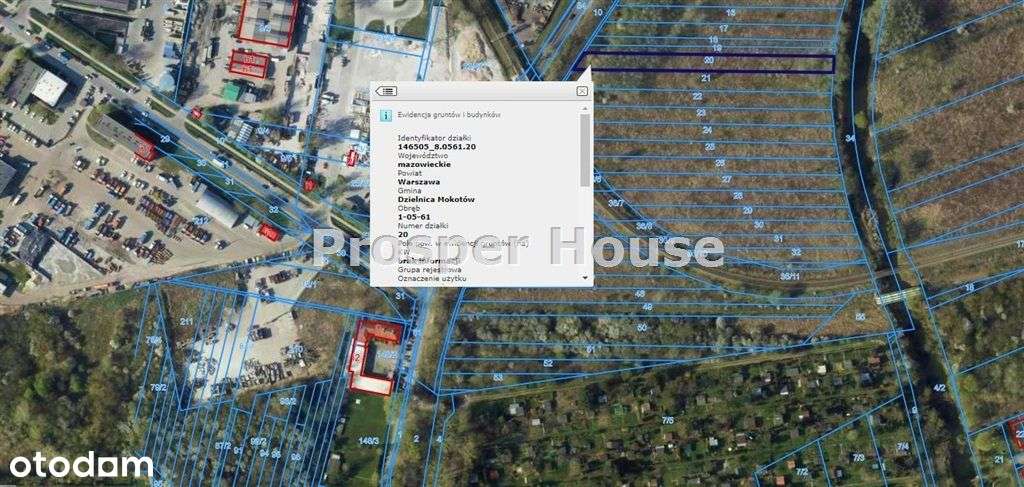Screen dimensions: 1024x487
Task: Click the 'Dzielnica Mokotów' value
Action: click(436, 199)
